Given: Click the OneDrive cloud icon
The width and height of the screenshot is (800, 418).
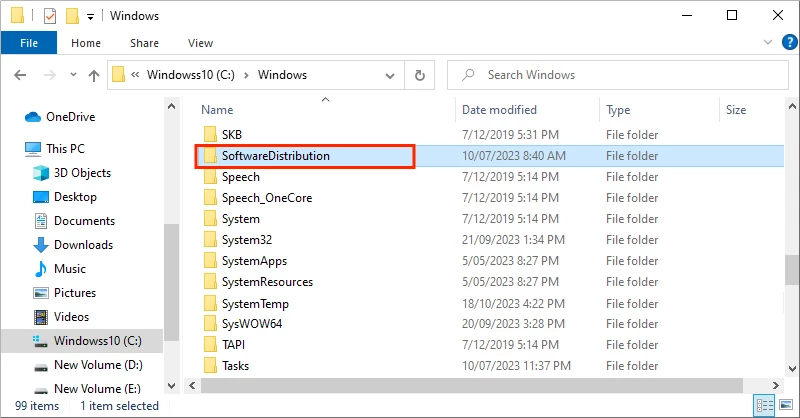Looking at the screenshot, I should [33, 117].
